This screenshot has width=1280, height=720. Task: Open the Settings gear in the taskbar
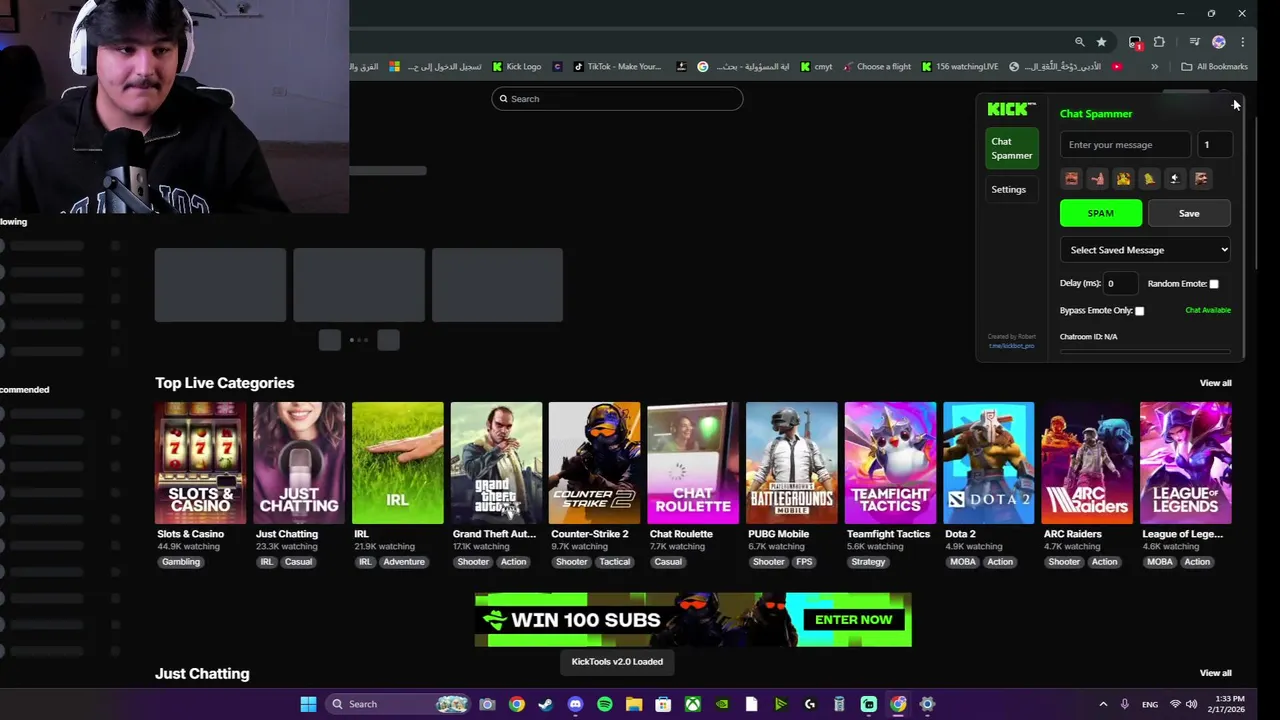click(927, 704)
